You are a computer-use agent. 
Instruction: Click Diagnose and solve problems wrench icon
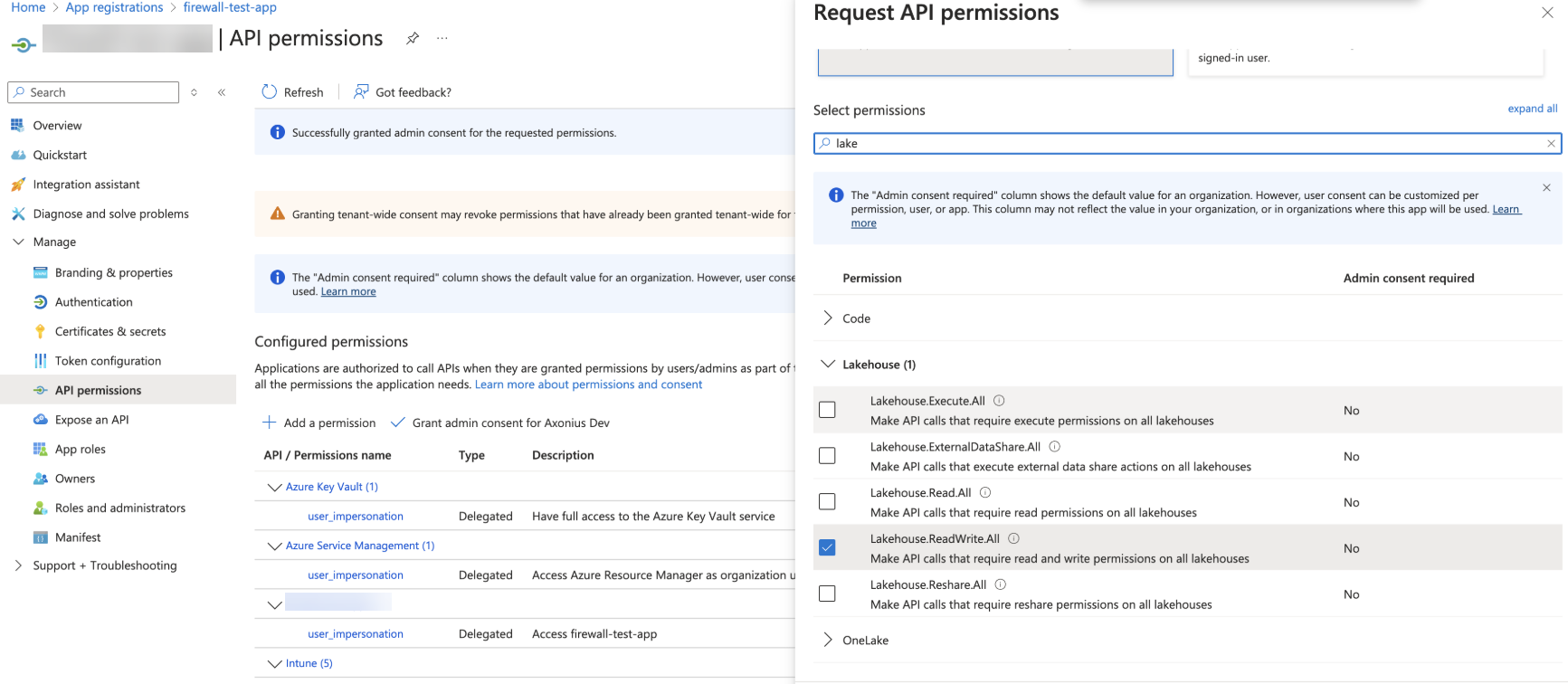click(x=17, y=214)
